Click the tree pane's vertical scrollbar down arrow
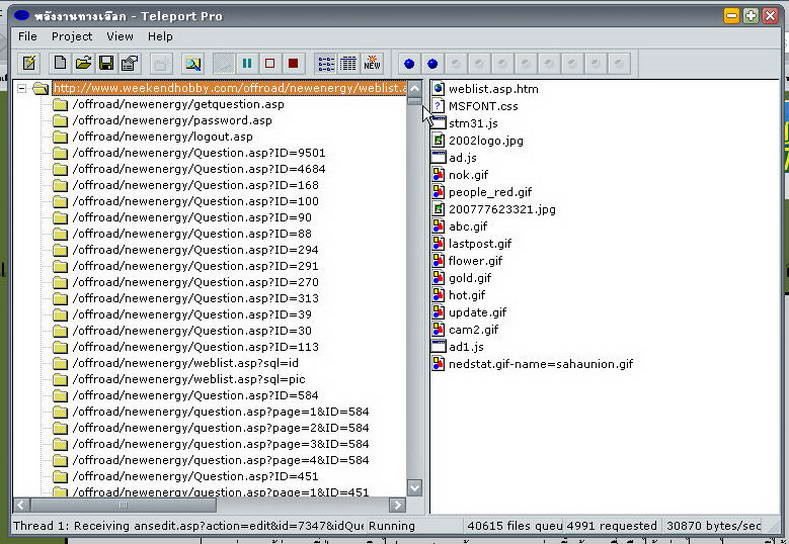The width and height of the screenshot is (789, 544). 415,488
